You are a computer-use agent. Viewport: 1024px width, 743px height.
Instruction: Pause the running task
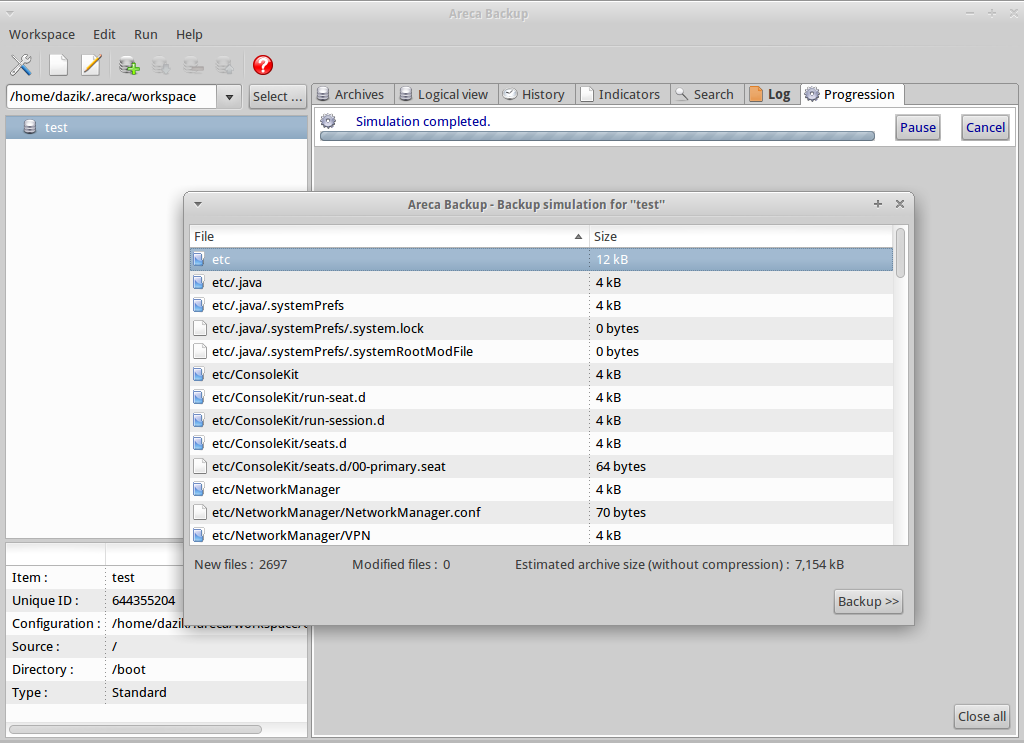(918, 127)
